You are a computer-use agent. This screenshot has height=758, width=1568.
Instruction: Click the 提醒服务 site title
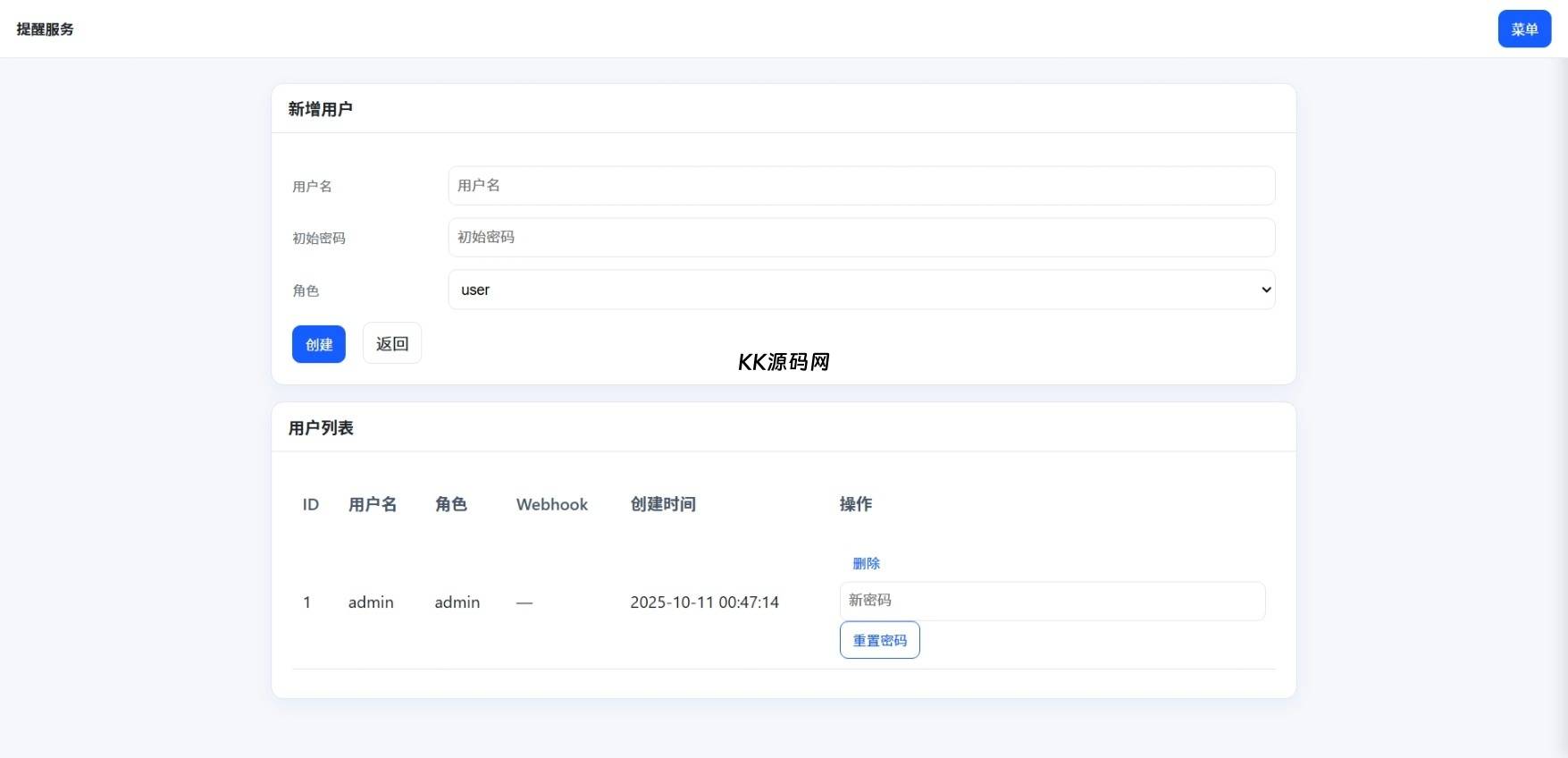(x=46, y=29)
